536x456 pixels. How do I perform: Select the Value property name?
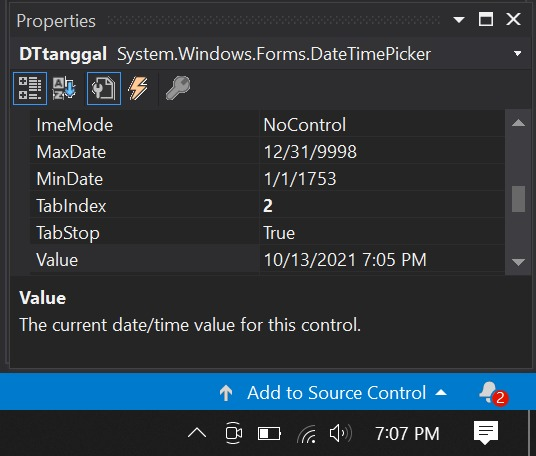57,260
